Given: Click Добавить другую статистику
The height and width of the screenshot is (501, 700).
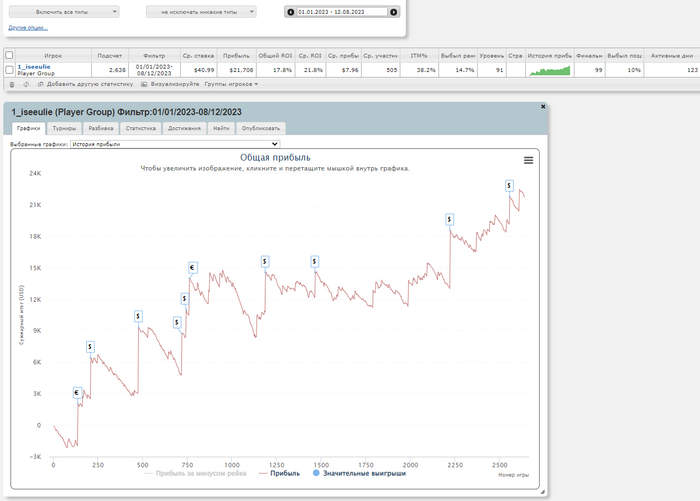Looking at the screenshot, I should pos(90,84).
